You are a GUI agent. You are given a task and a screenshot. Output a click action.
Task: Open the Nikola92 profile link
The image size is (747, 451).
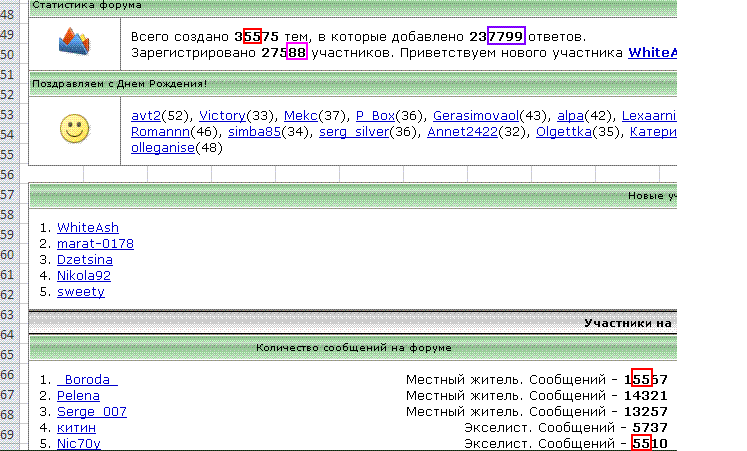pos(84,276)
